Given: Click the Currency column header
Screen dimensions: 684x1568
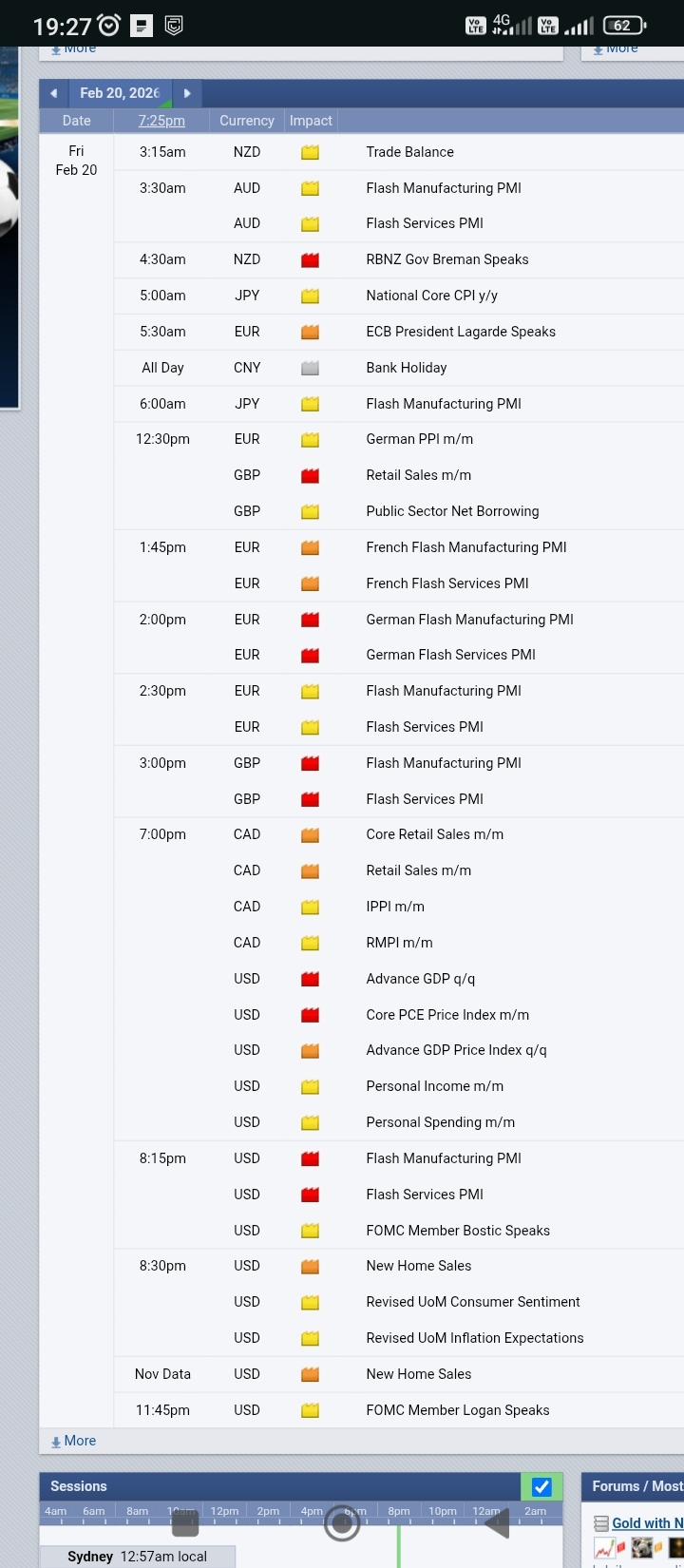Looking at the screenshot, I should click(246, 121).
